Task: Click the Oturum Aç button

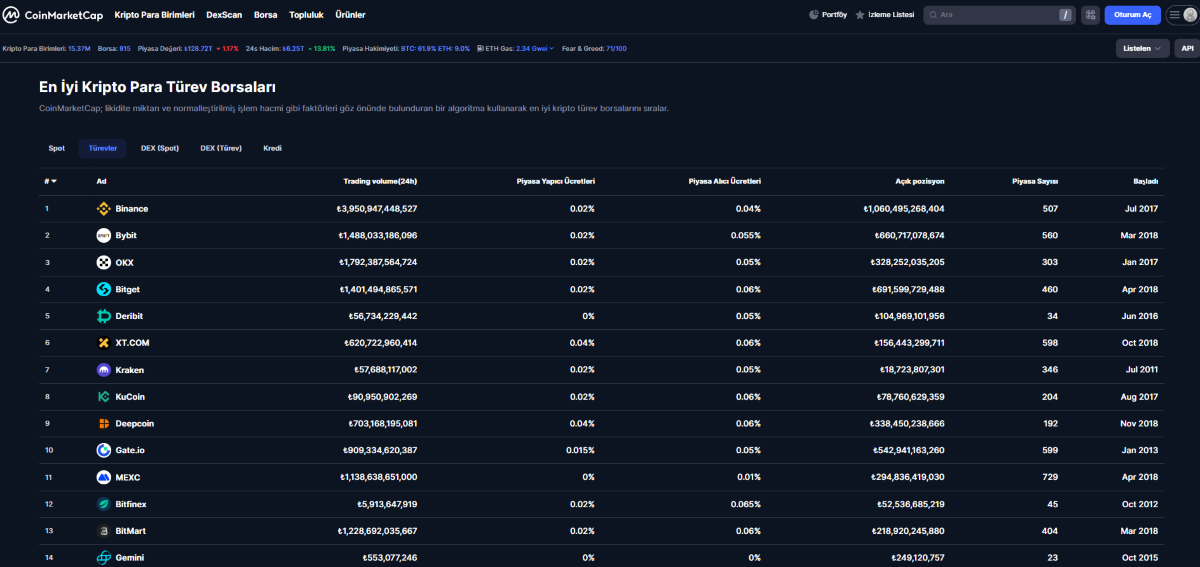Action: (1133, 15)
